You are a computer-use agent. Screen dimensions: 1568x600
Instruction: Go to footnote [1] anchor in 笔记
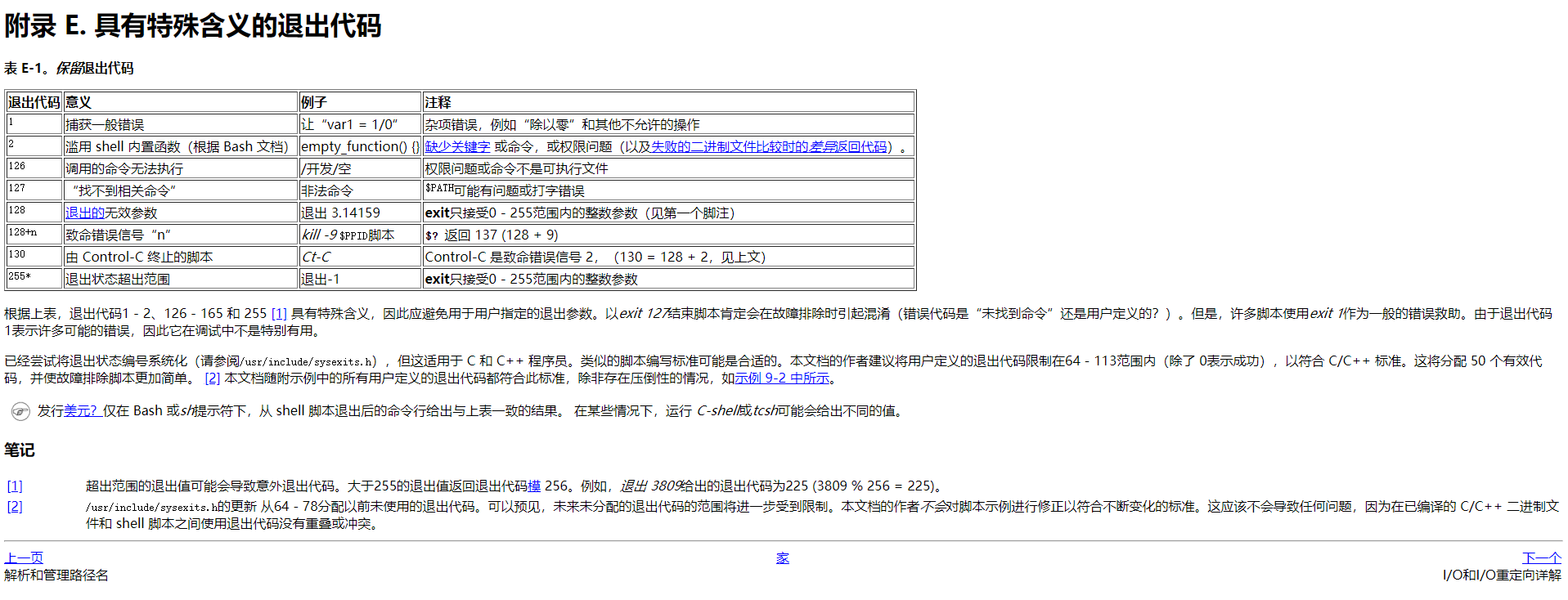tap(15, 486)
